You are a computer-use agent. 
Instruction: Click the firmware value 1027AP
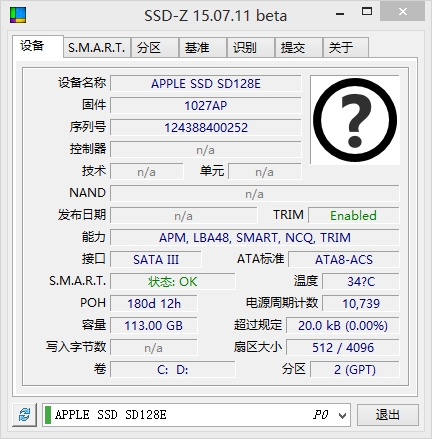(206, 105)
